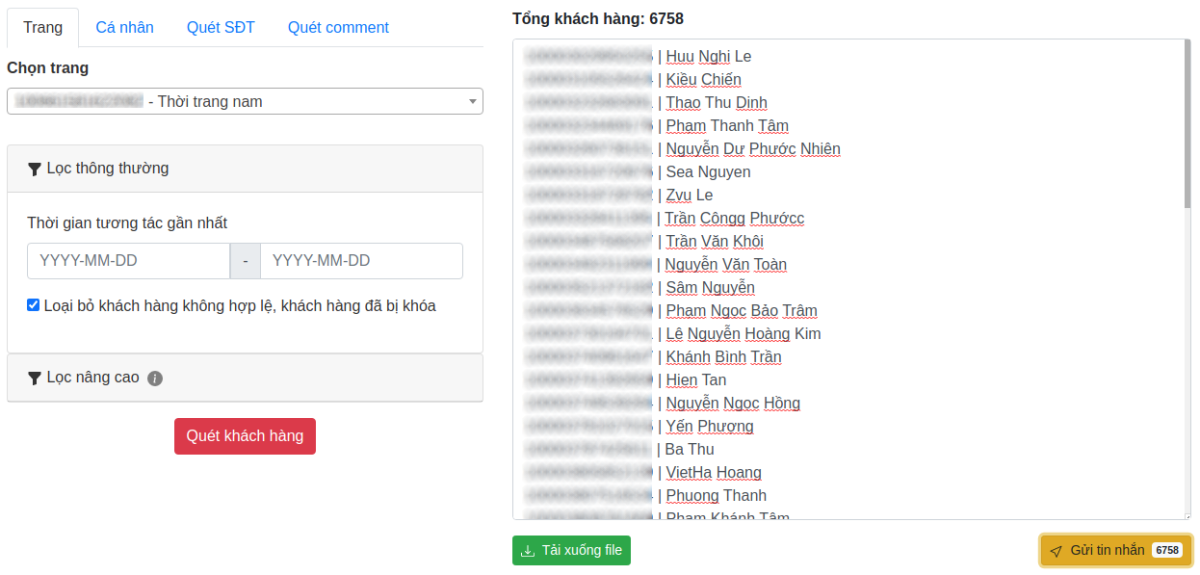Click the info icon beside Lọc nâng cao
This screenshot has height=575, width=1200.
(155, 378)
